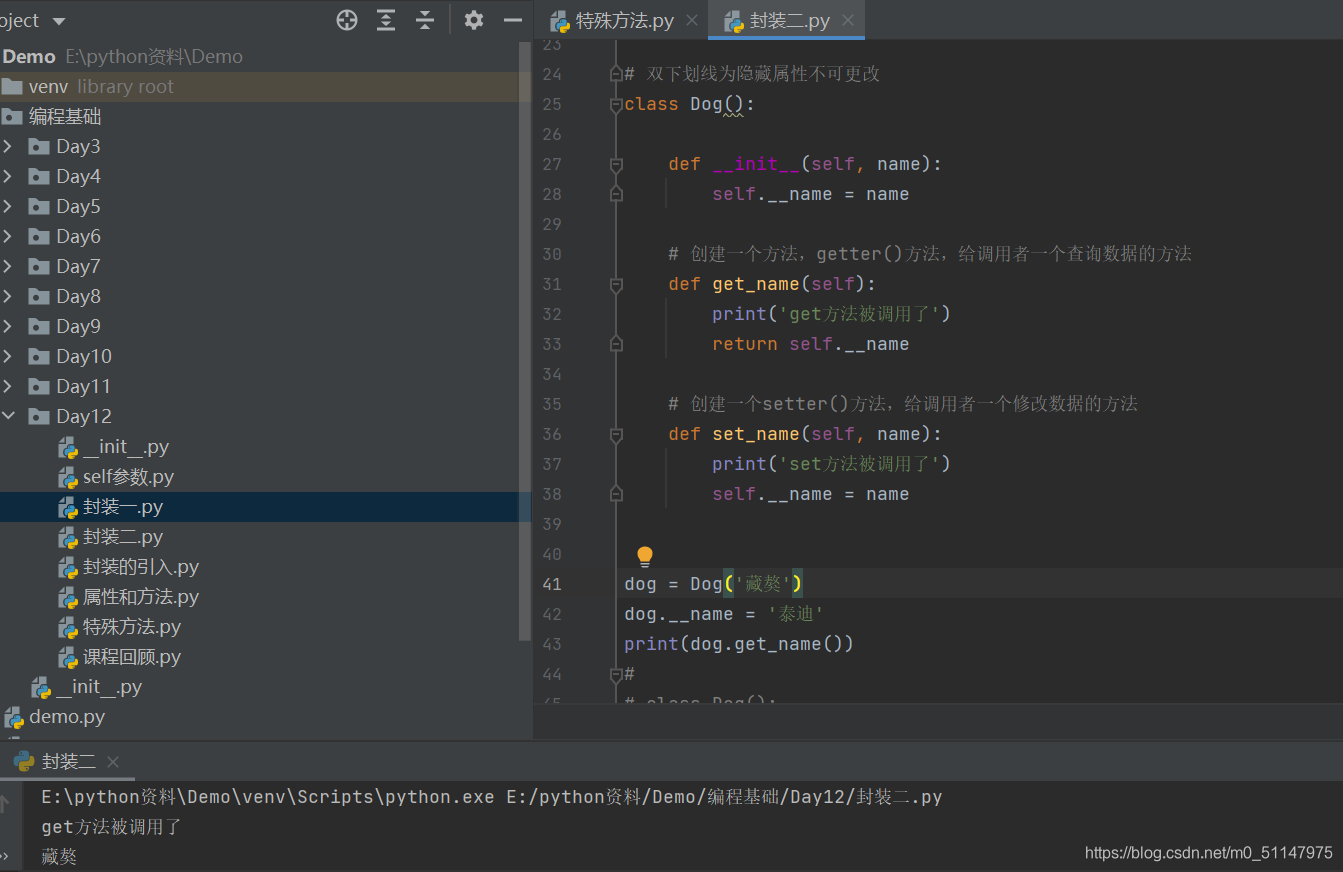This screenshot has width=1343, height=872.
Task: Click the locate current file target icon
Action: pyautogui.click(x=347, y=20)
